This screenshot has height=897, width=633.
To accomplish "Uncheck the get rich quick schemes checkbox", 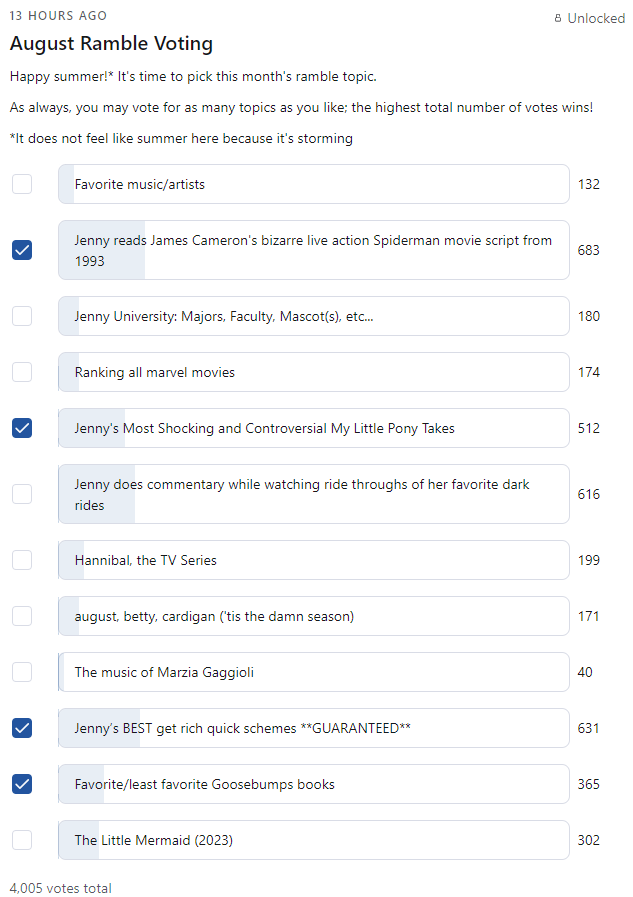I will tap(22, 728).
